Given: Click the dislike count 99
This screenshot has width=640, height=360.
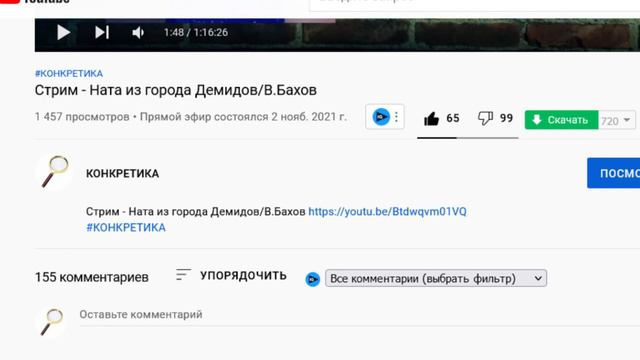Looking at the screenshot, I should [506, 118].
